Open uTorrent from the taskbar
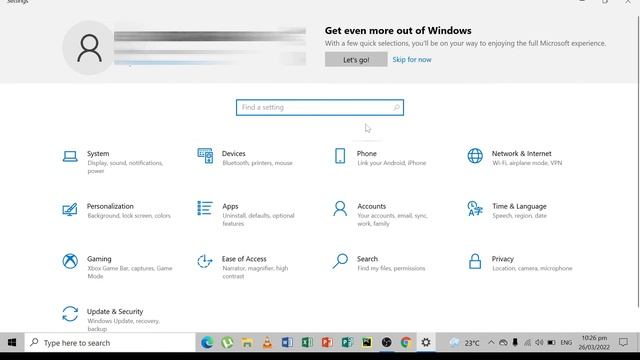Screen dimensions: 640x360 pos(227,342)
